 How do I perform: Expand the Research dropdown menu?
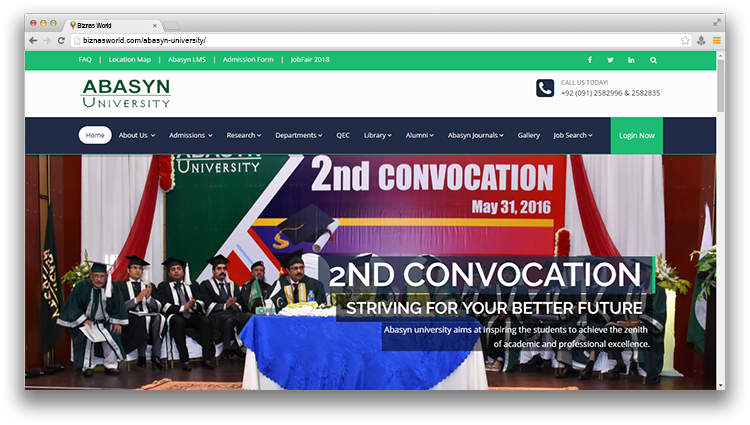pos(243,135)
